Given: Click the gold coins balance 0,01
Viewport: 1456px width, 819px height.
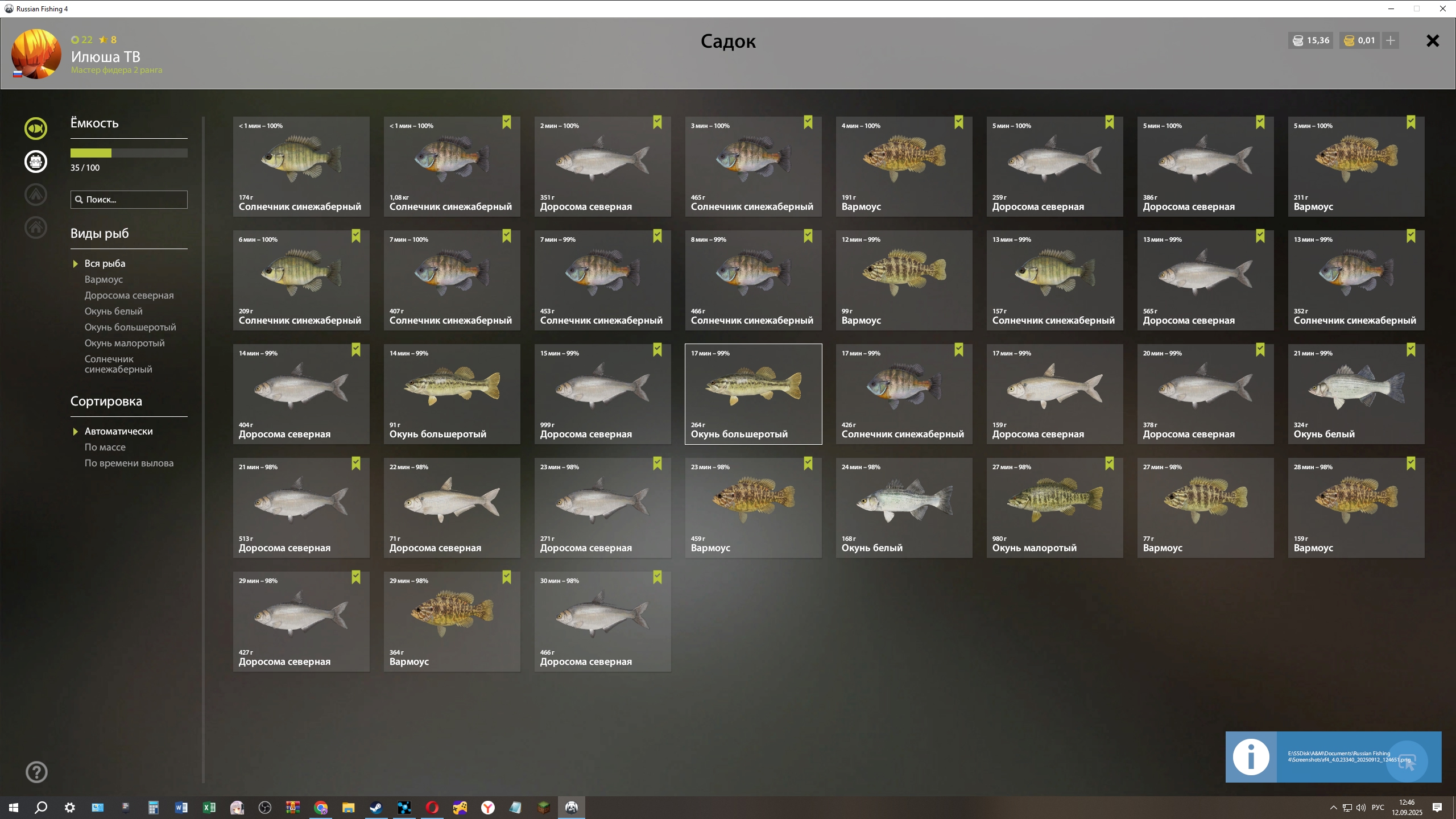Looking at the screenshot, I should (1359, 40).
